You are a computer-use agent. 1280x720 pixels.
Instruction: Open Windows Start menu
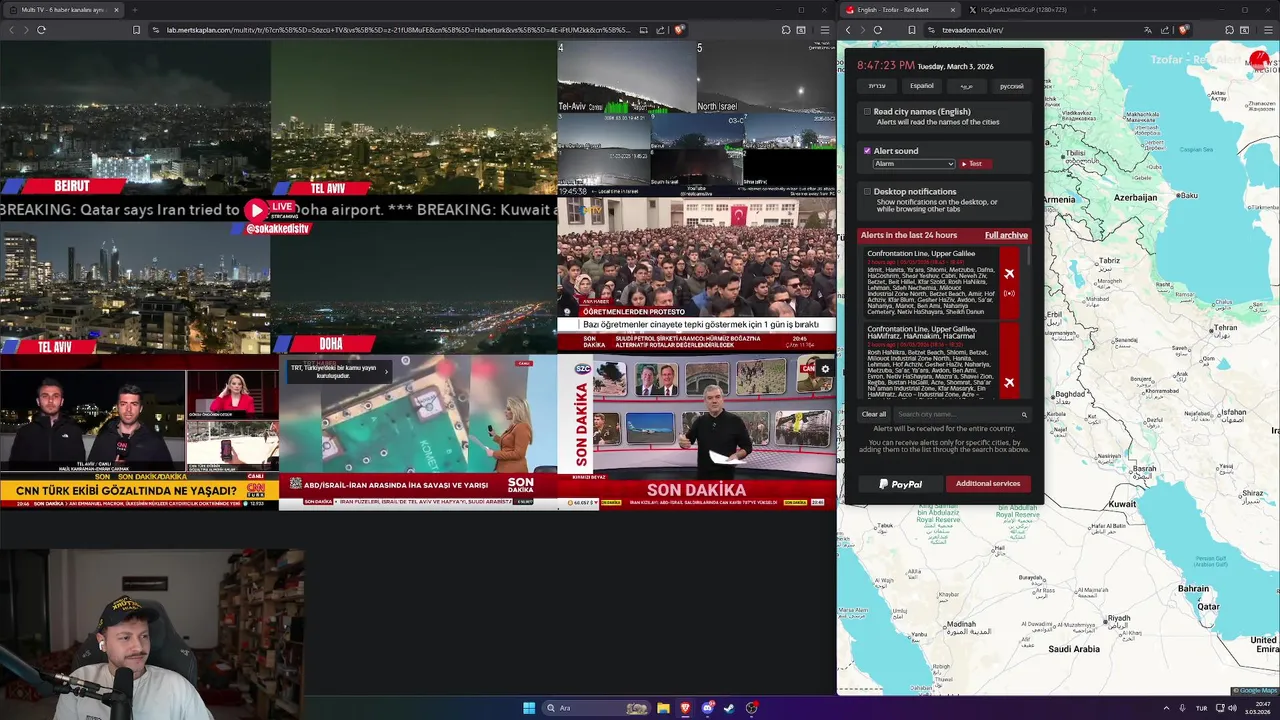tap(529, 708)
